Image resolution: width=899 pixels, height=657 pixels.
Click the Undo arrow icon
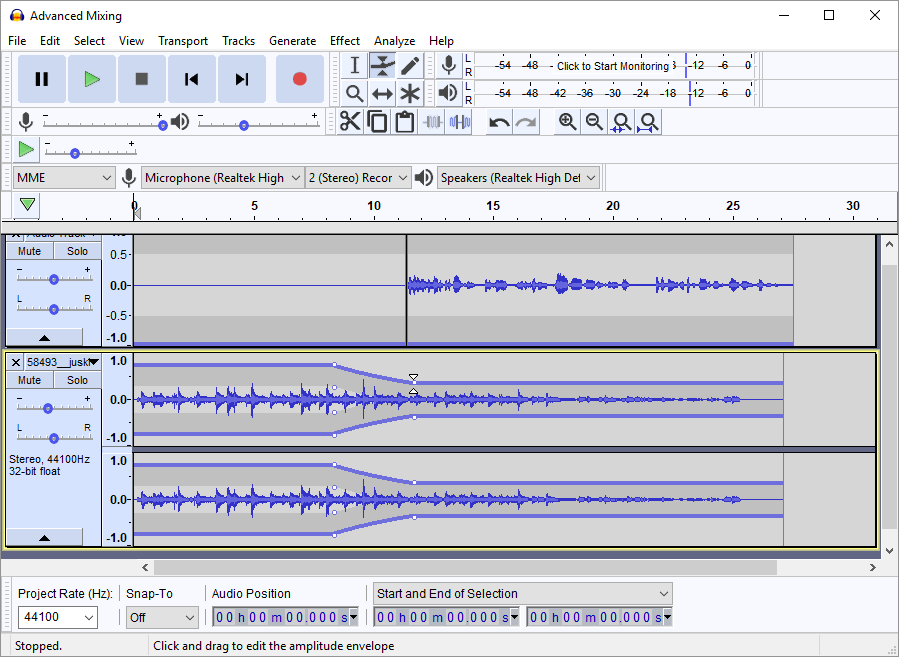(x=498, y=122)
